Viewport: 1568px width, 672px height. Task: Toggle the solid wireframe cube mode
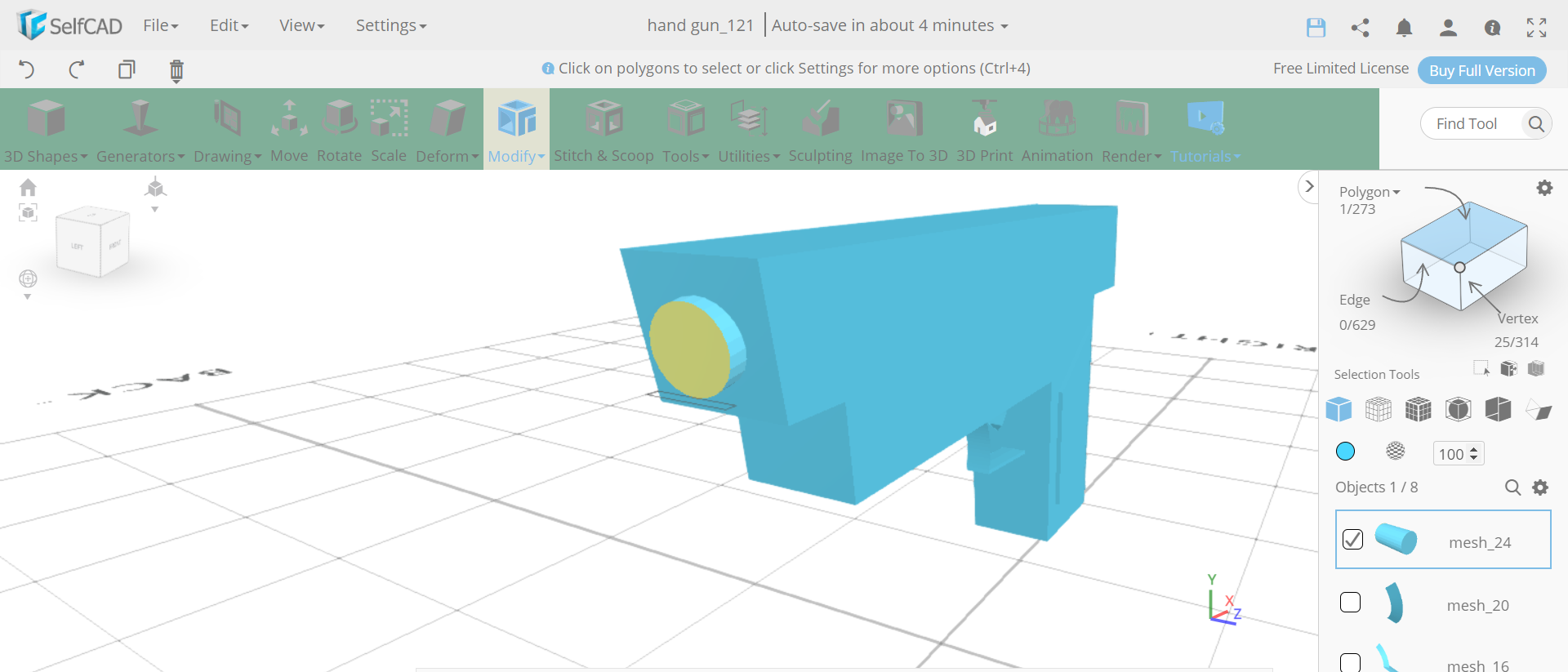point(1419,409)
